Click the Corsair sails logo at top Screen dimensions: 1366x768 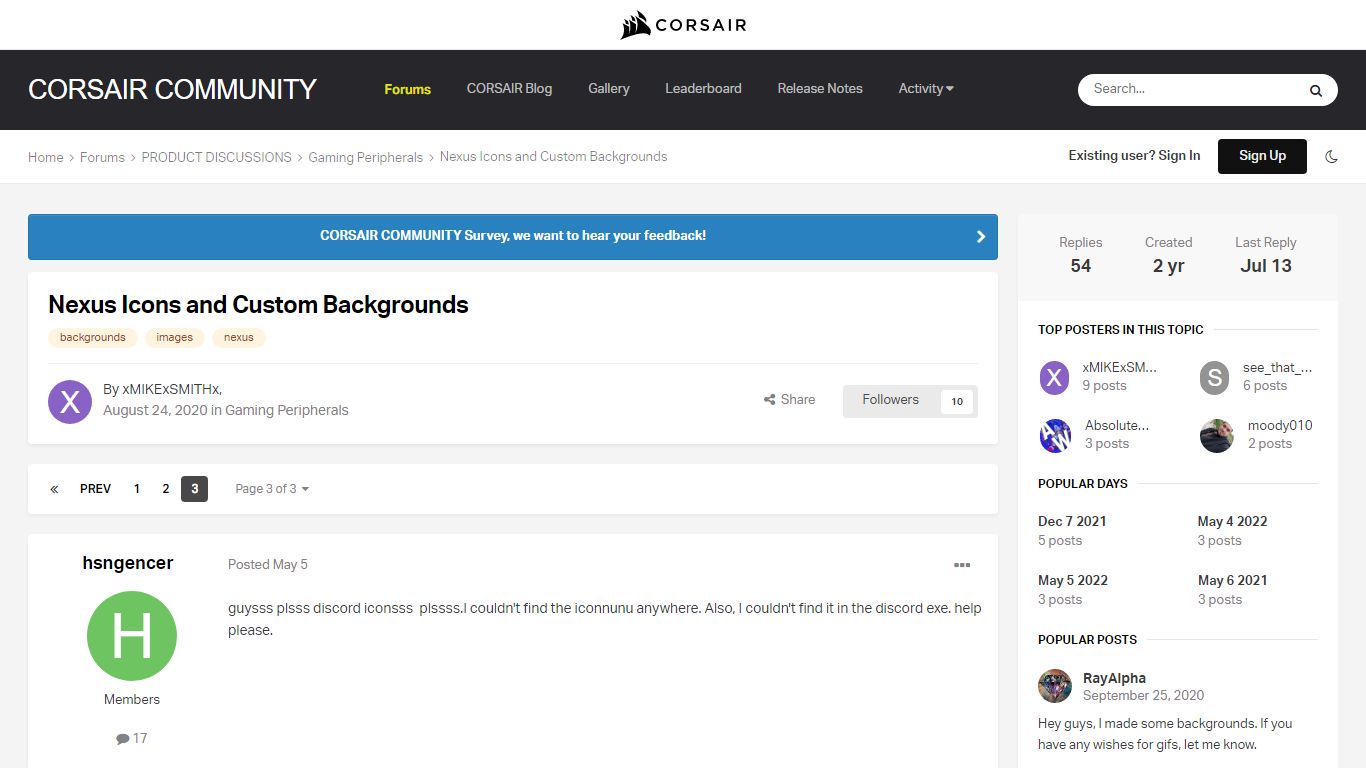683,25
